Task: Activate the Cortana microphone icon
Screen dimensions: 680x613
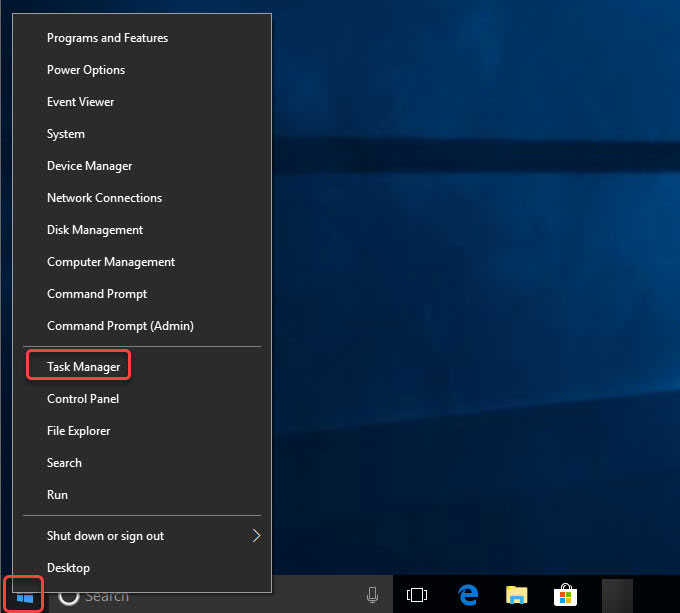Action: pos(372,595)
